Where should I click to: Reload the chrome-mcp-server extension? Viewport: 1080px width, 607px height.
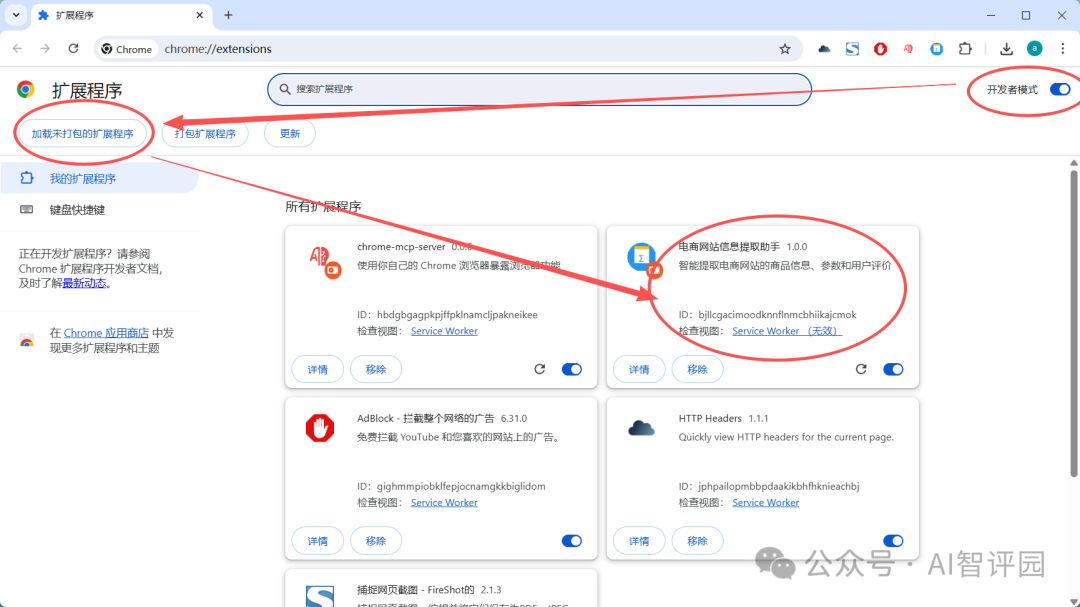point(539,369)
